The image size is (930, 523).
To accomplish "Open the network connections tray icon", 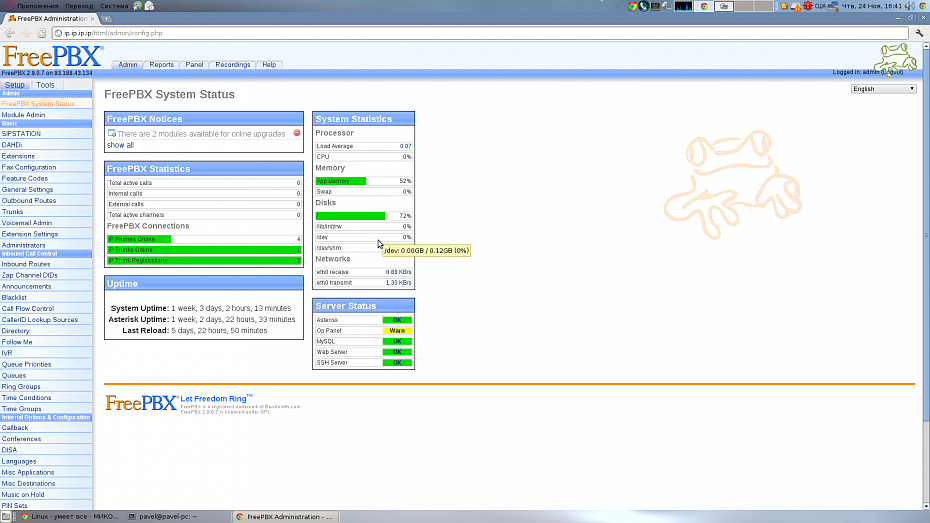I will click(x=833, y=6).
